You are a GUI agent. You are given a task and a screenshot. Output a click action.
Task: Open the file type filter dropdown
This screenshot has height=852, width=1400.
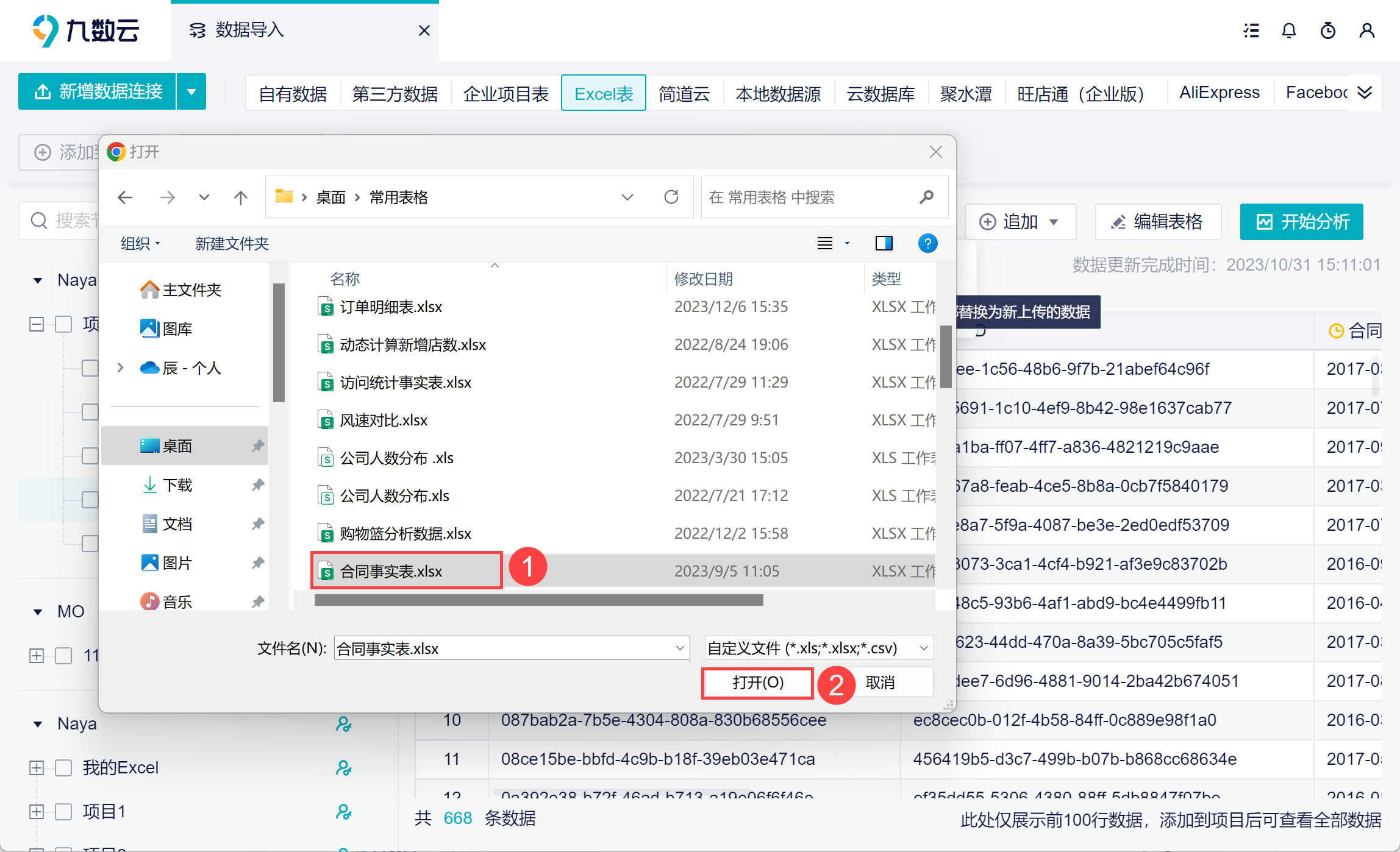819,648
